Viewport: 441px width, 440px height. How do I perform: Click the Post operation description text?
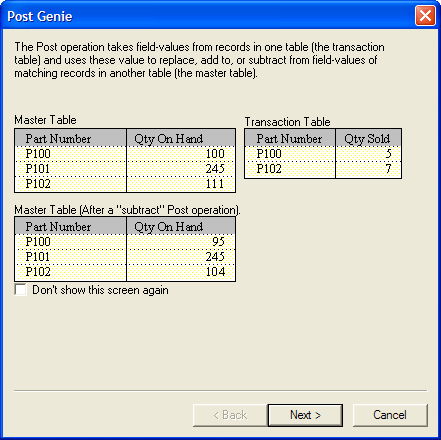[x=199, y=60]
